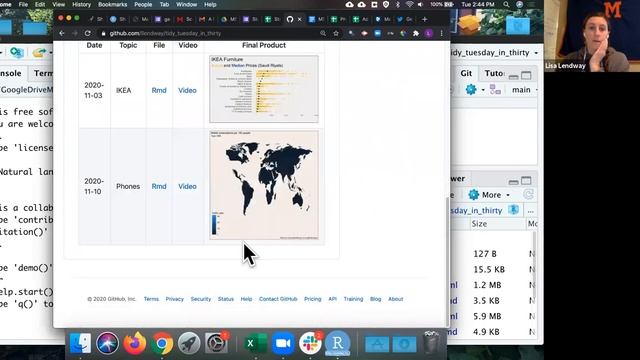Open the tidy_tuesday_in_thirty project dropdown
The image size is (640, 360).
coord(494,53)
